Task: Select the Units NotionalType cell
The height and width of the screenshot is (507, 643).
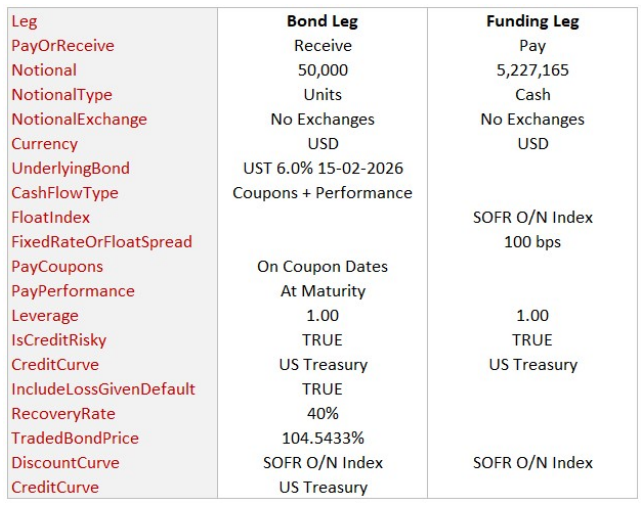Action: [x=322, y=95]
